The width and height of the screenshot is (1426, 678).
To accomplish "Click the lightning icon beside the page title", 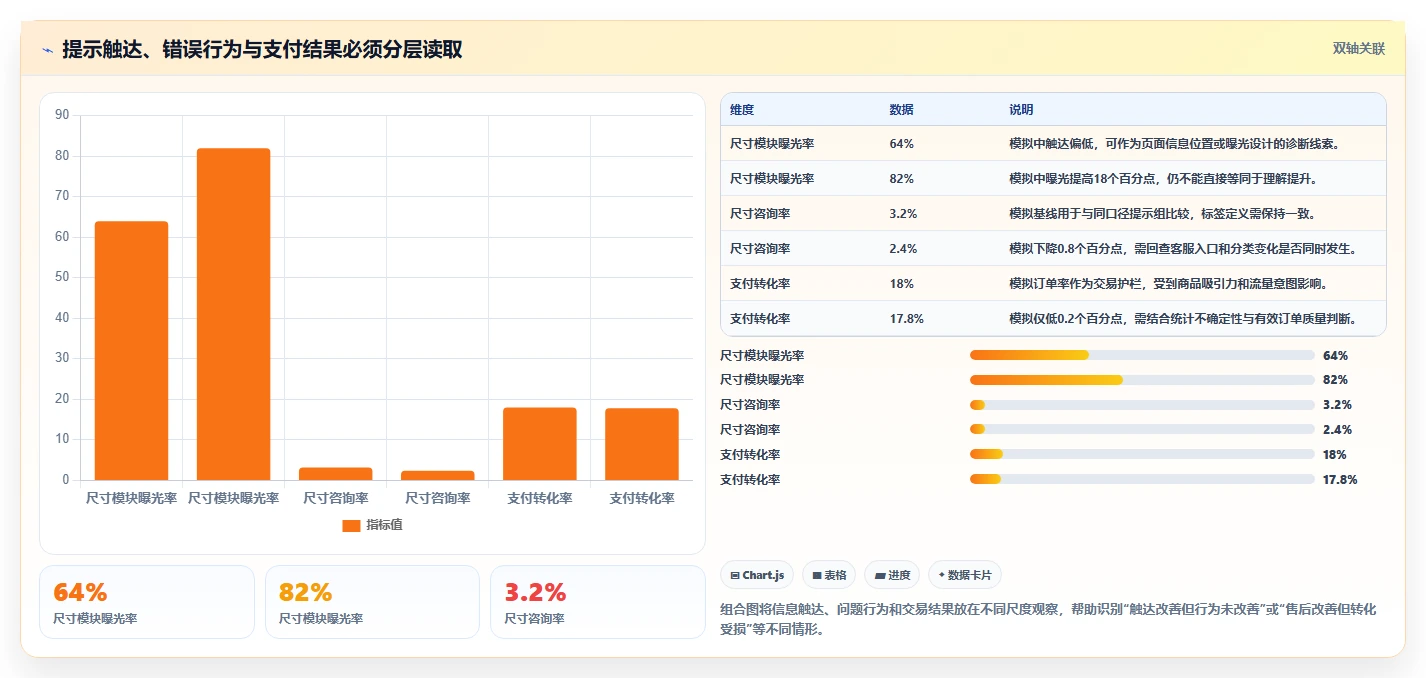I will [47, 49].
